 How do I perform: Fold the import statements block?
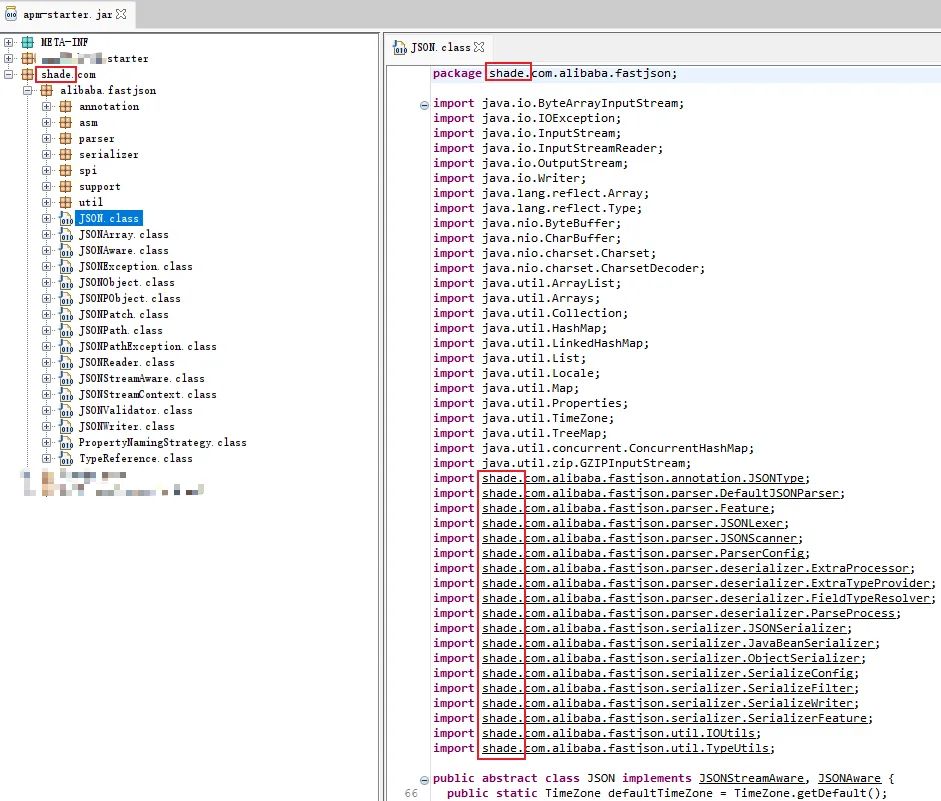pyautogui.click(x=424, y=105)
